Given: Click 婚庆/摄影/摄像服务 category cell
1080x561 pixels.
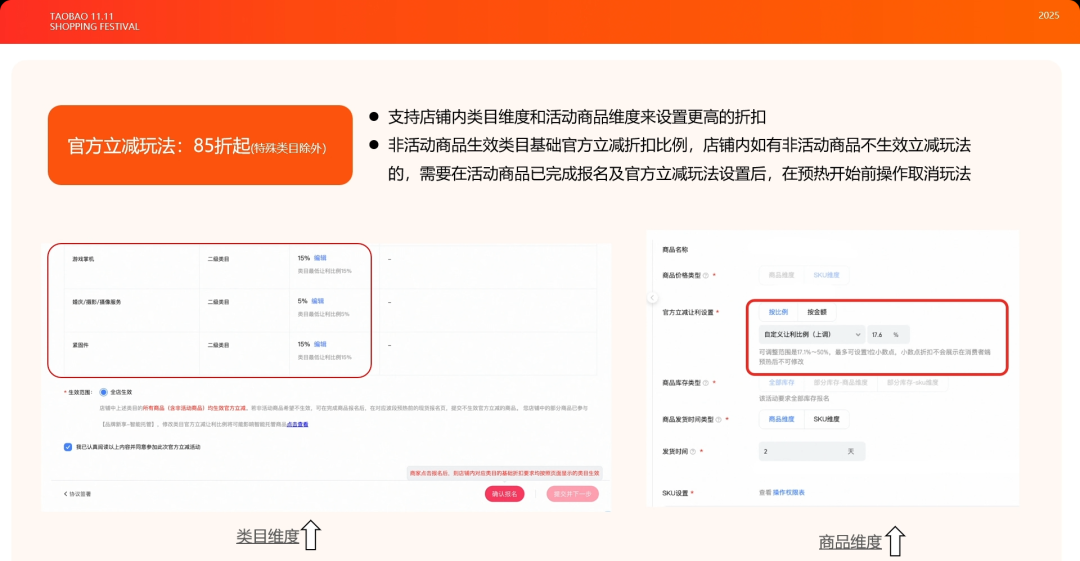Looking at the screenshot, I should click(97, 302).
